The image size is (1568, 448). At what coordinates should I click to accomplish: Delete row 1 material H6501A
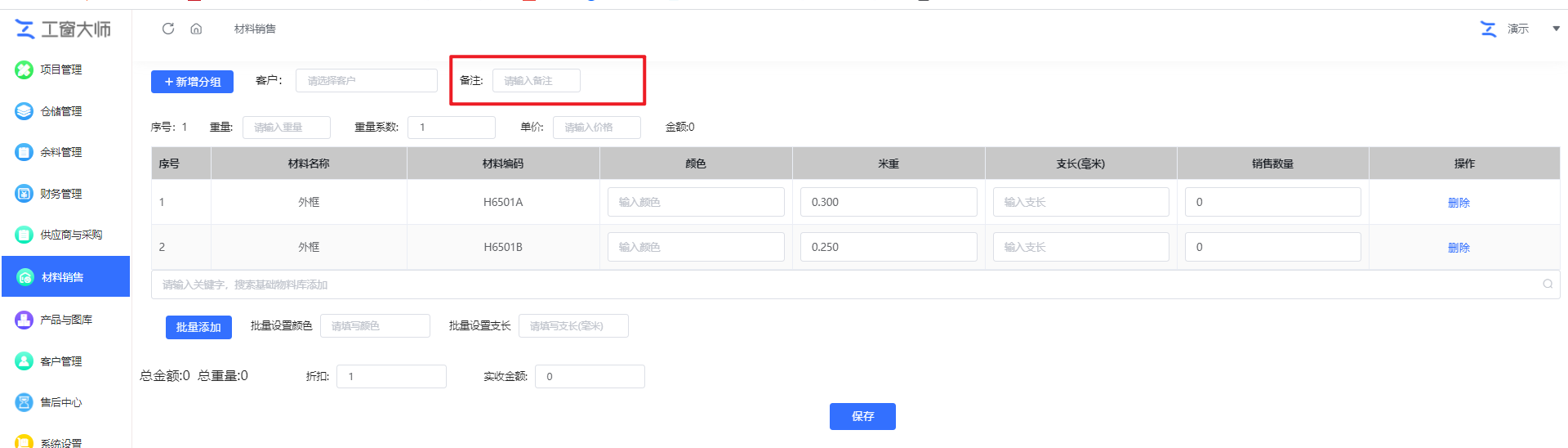pyautogui.click(x=1459, y=203)
